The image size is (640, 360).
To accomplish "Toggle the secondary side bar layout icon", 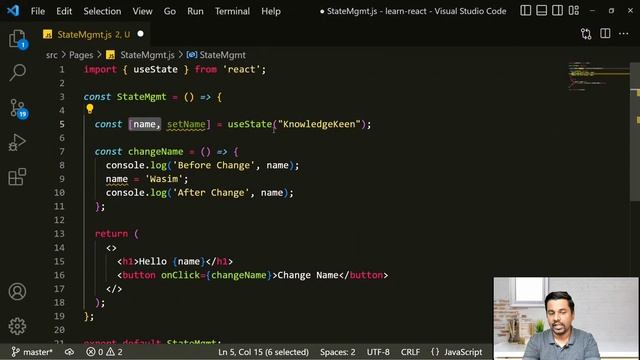I will [x=558, y=11].
